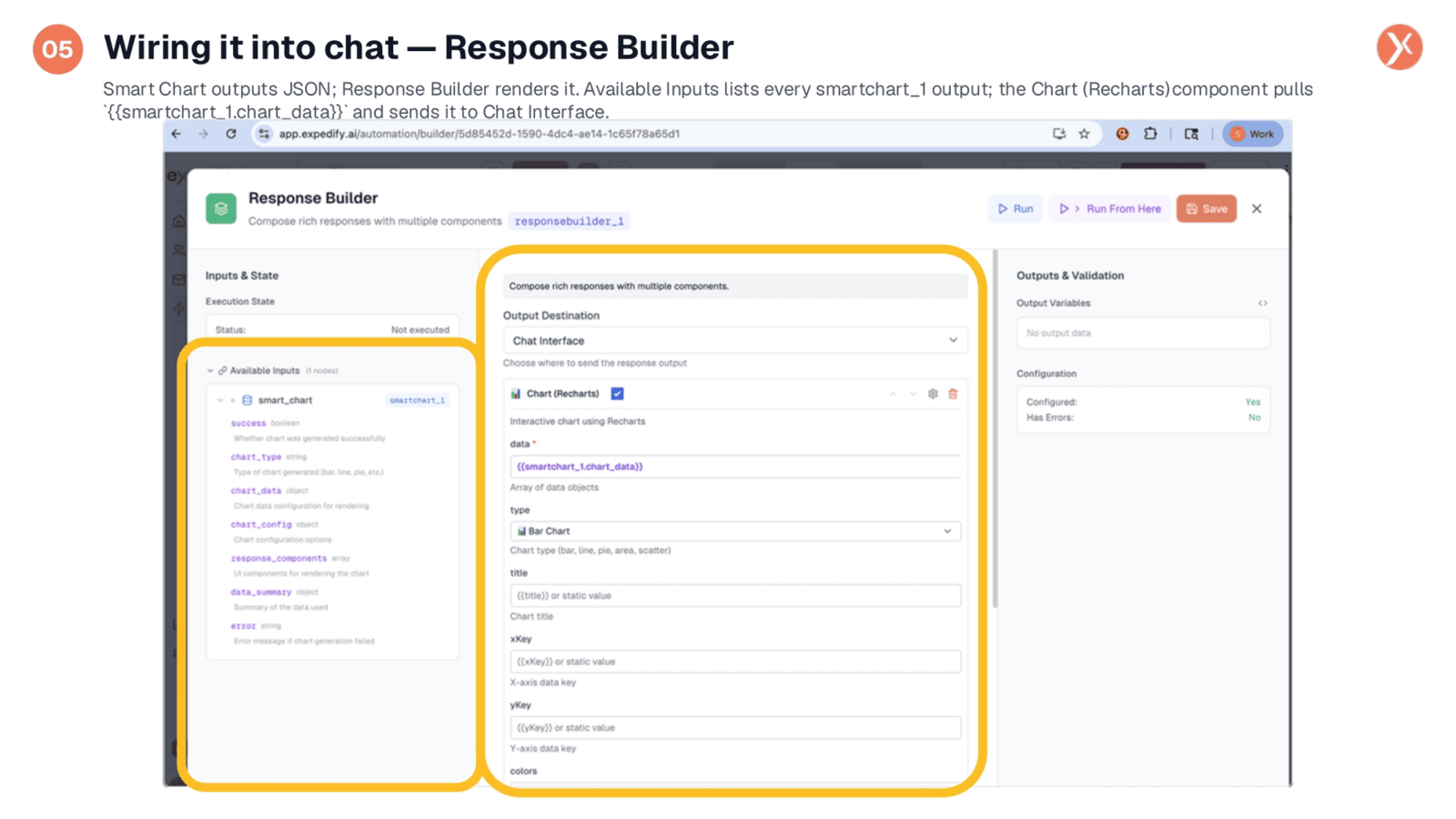
Task: Click the xKey input field
Action: point(735,662)
